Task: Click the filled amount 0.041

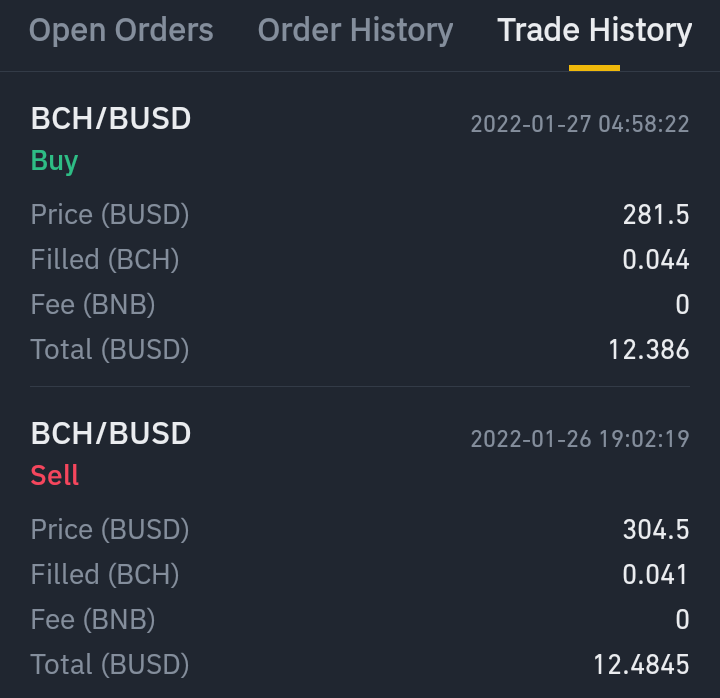Action: (x=655, y=574)
